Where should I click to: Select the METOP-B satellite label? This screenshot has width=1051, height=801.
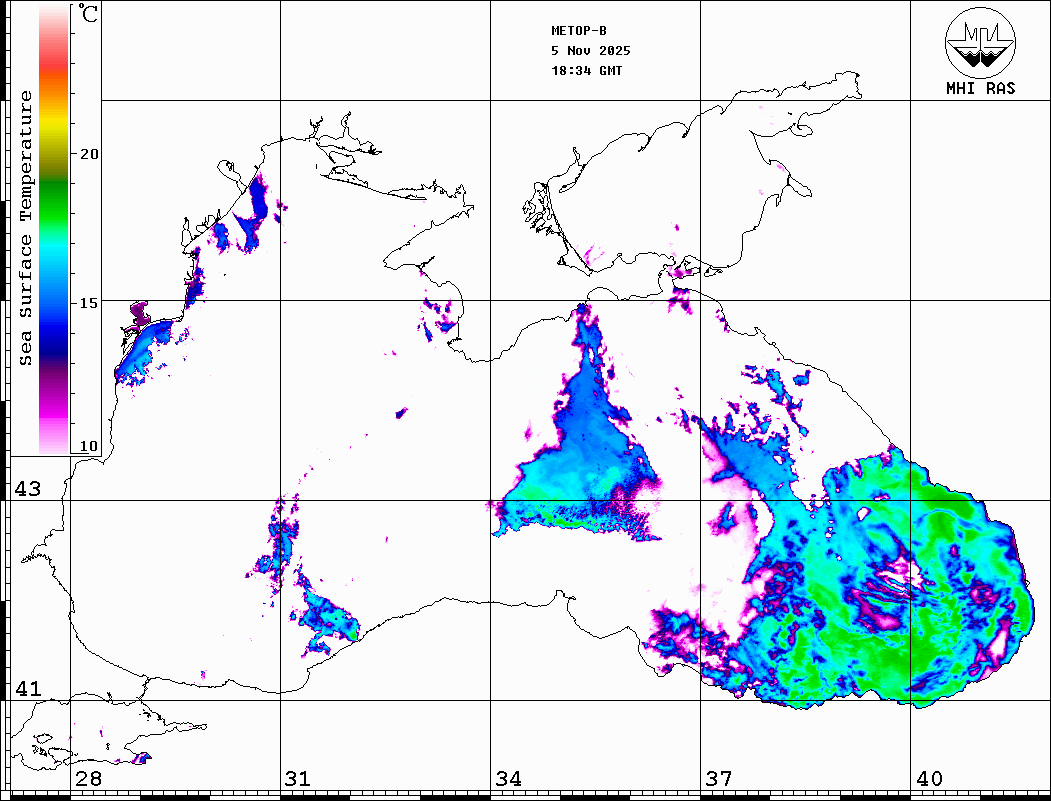coord(579,31)
